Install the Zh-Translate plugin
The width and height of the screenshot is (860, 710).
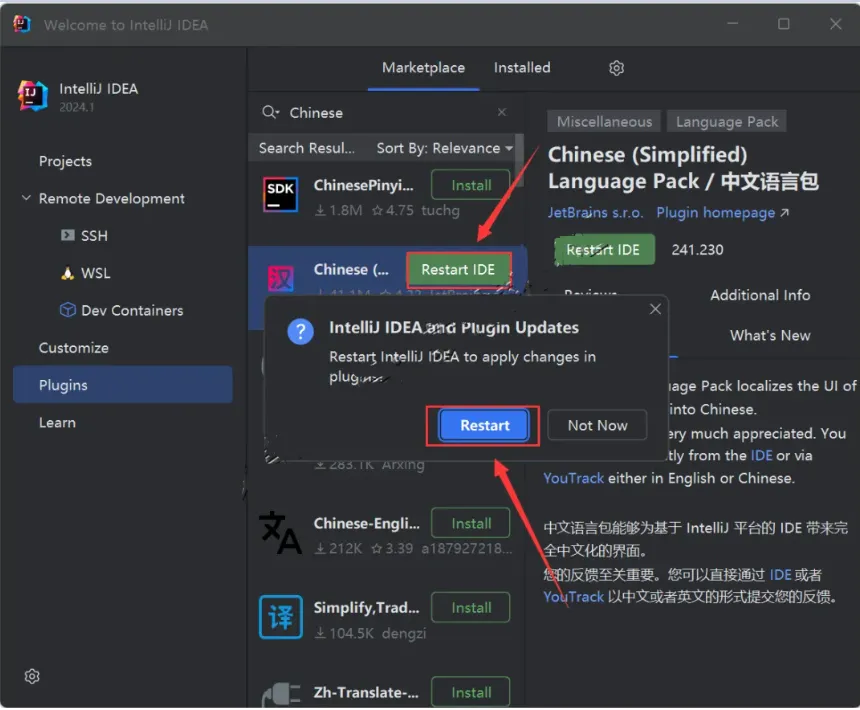(x=471, y=692)
